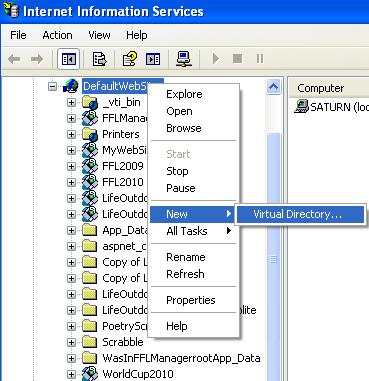Click the WorldCup2010 application icon
369x381 pixels.
click(90, 373)
